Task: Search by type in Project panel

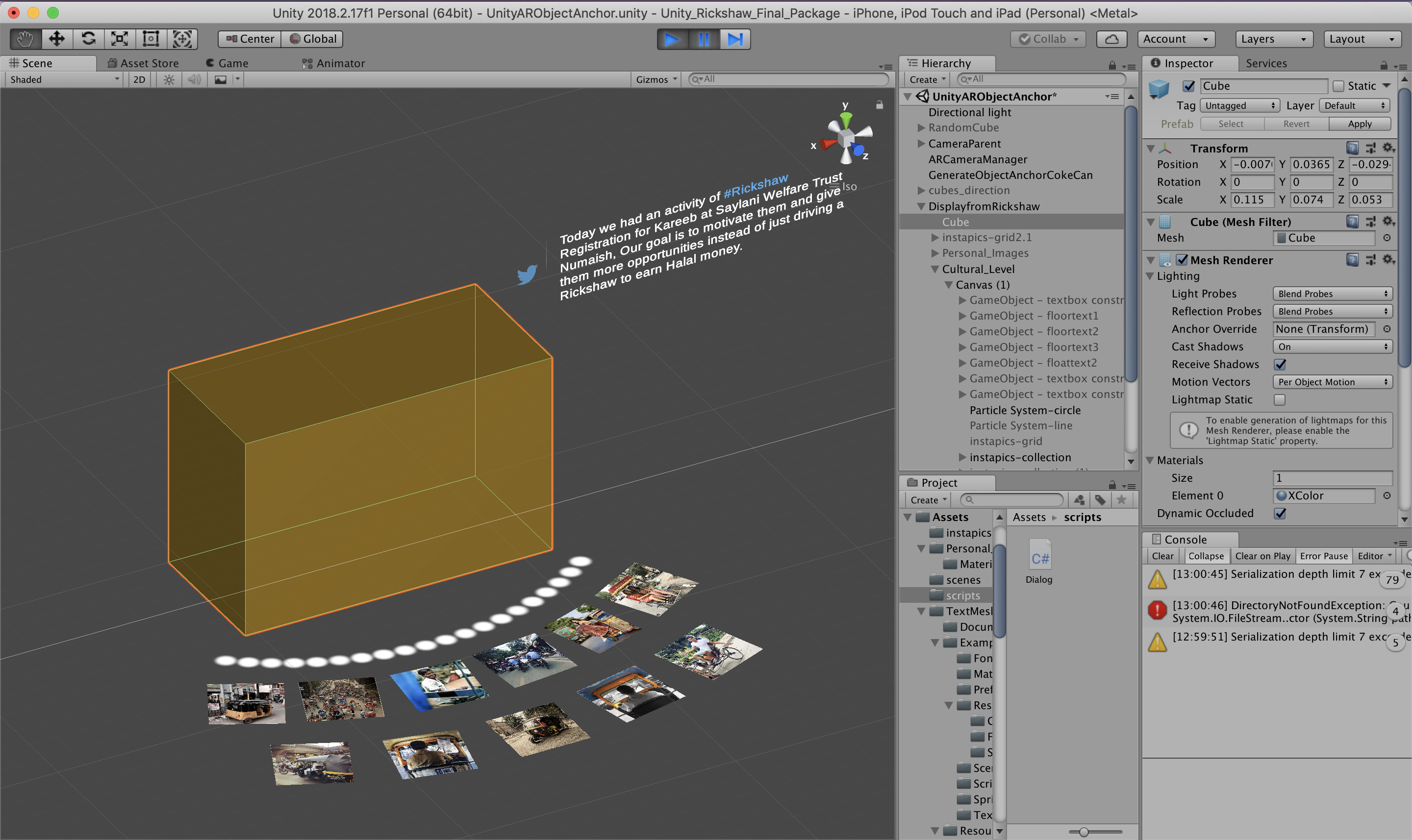Action: point(1079,500)
